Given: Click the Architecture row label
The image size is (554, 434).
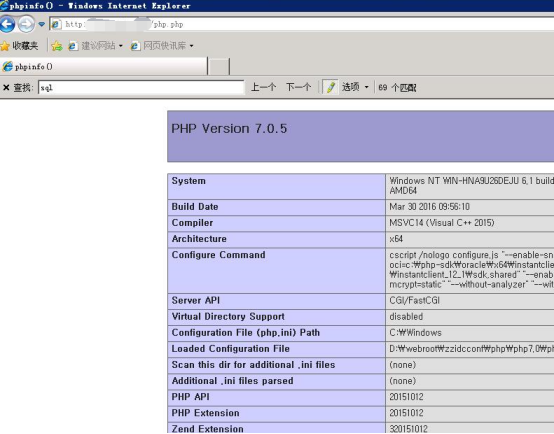Looking at the screenshot, I should (199, 239).
